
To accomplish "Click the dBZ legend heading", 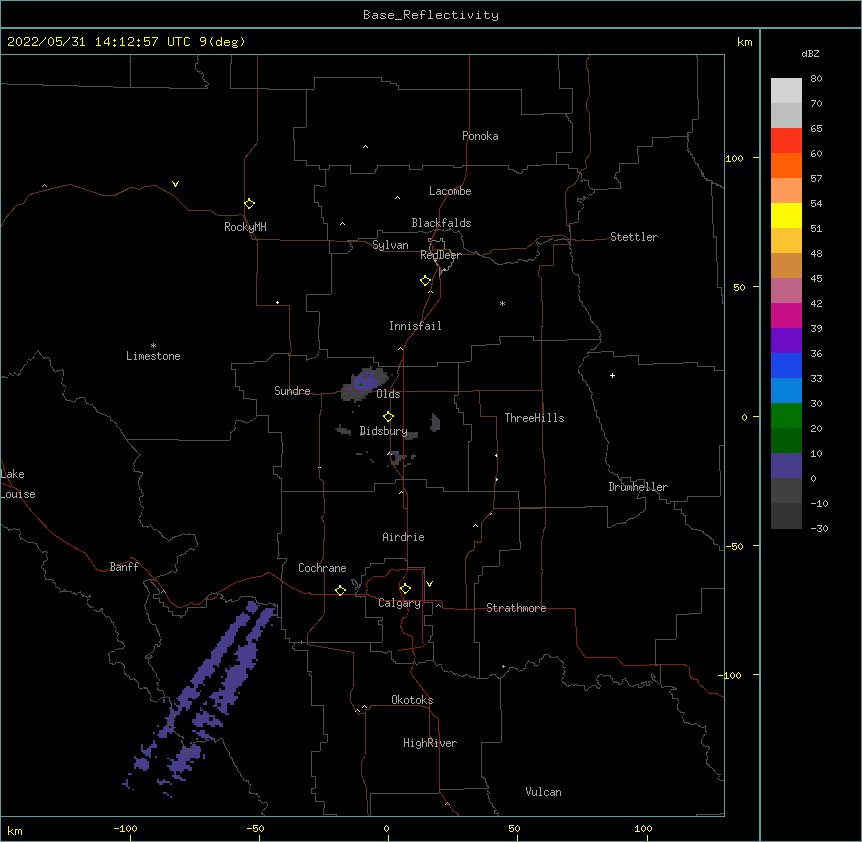I will click(810, 54).
